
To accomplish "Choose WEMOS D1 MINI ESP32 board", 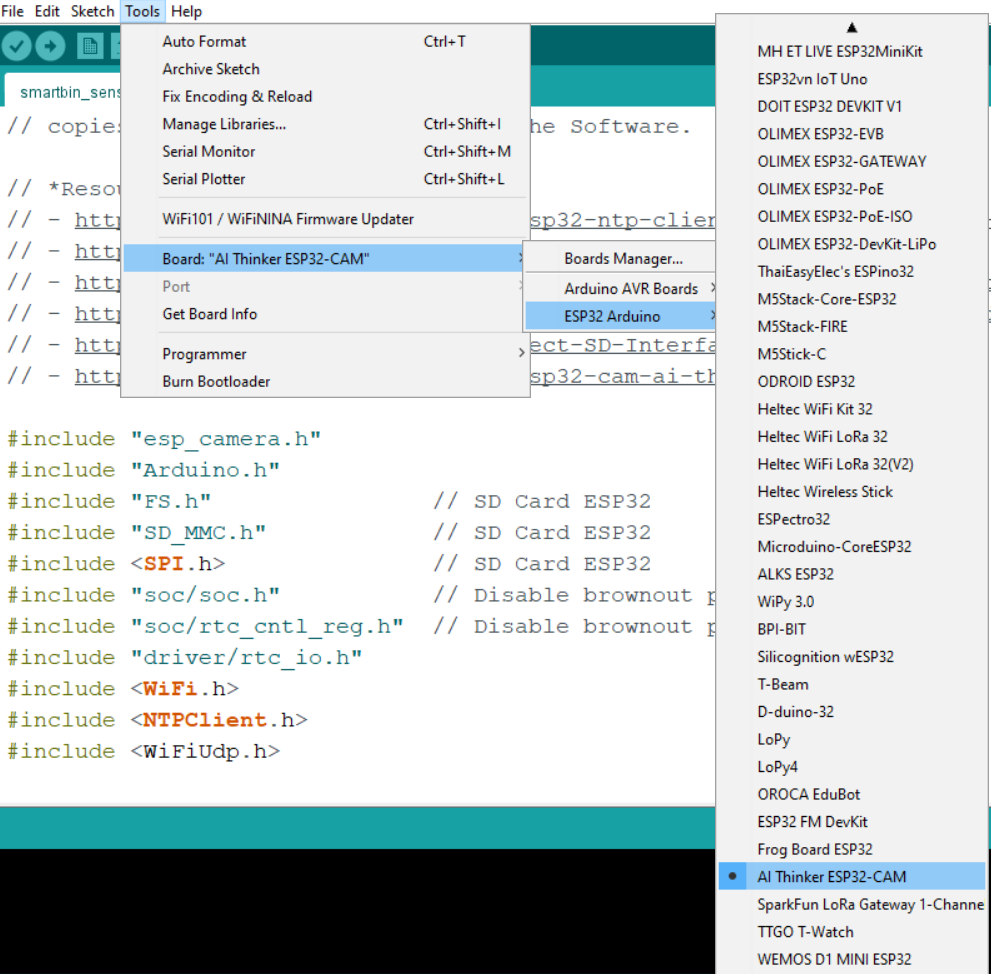I will [x=851, y=959].
